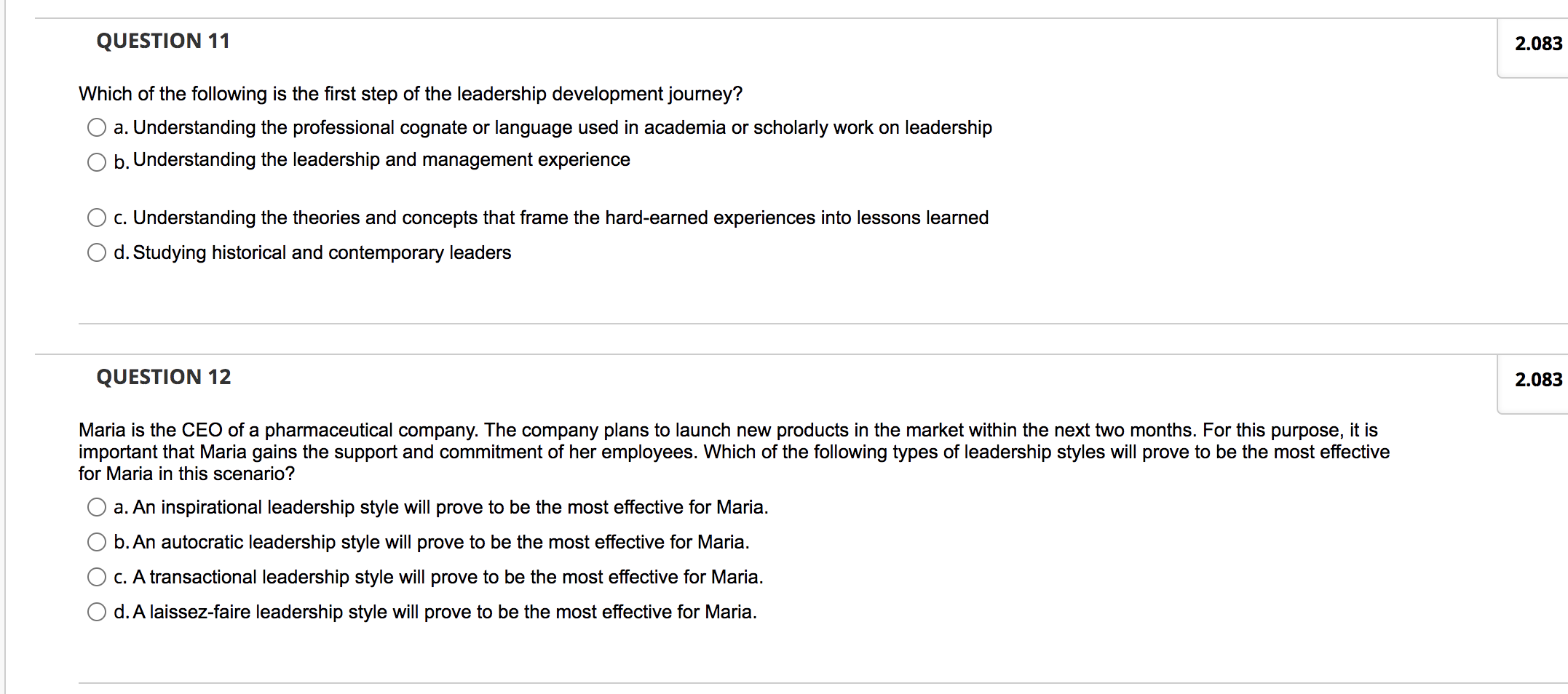Image resolution: width=1568 pixels, height=694 pixels.
Task: Select Question 12 option a radio button
Action: [x=97, y=507]
